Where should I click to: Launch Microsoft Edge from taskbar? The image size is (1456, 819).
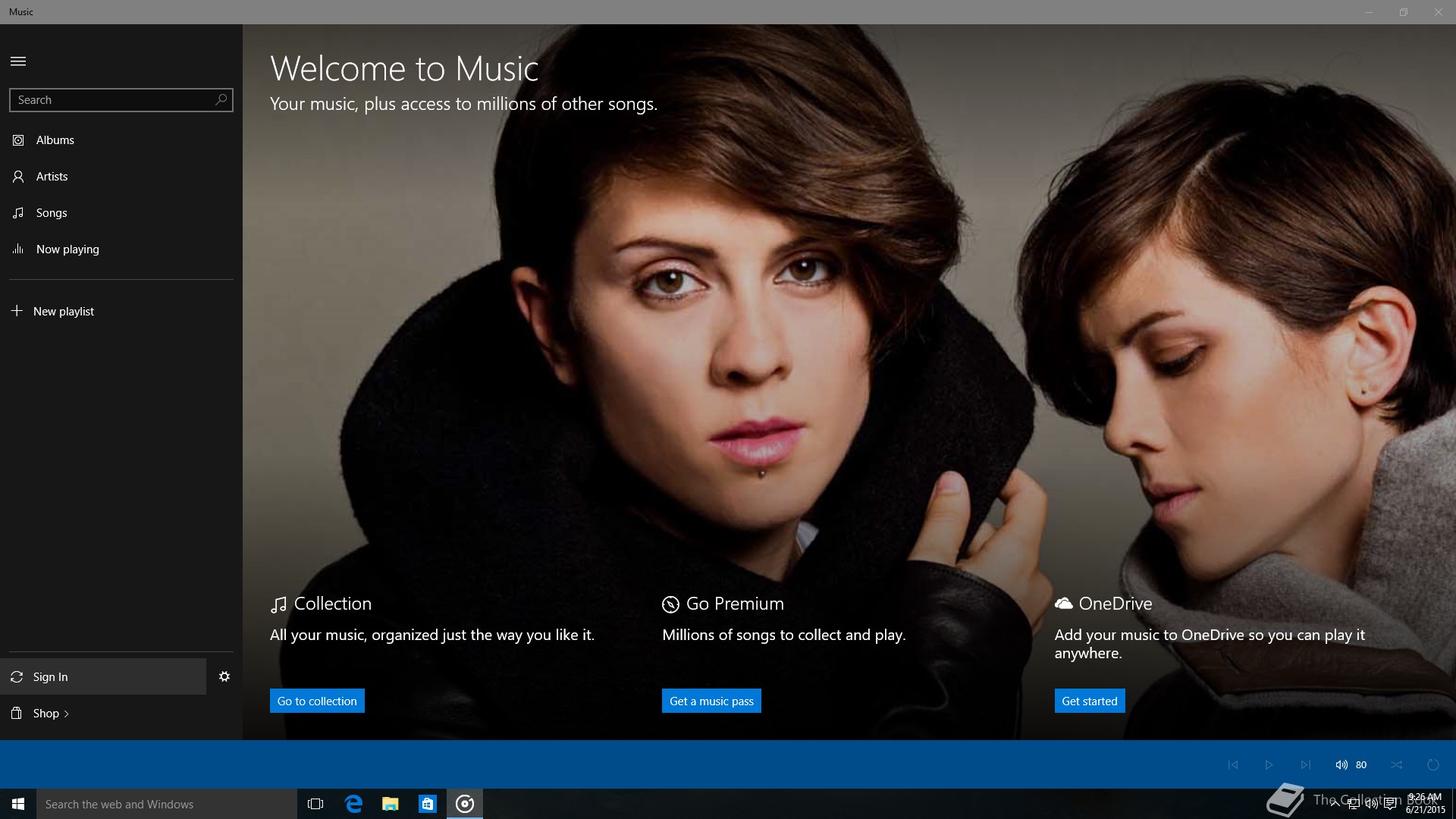[x=353, y=804]
